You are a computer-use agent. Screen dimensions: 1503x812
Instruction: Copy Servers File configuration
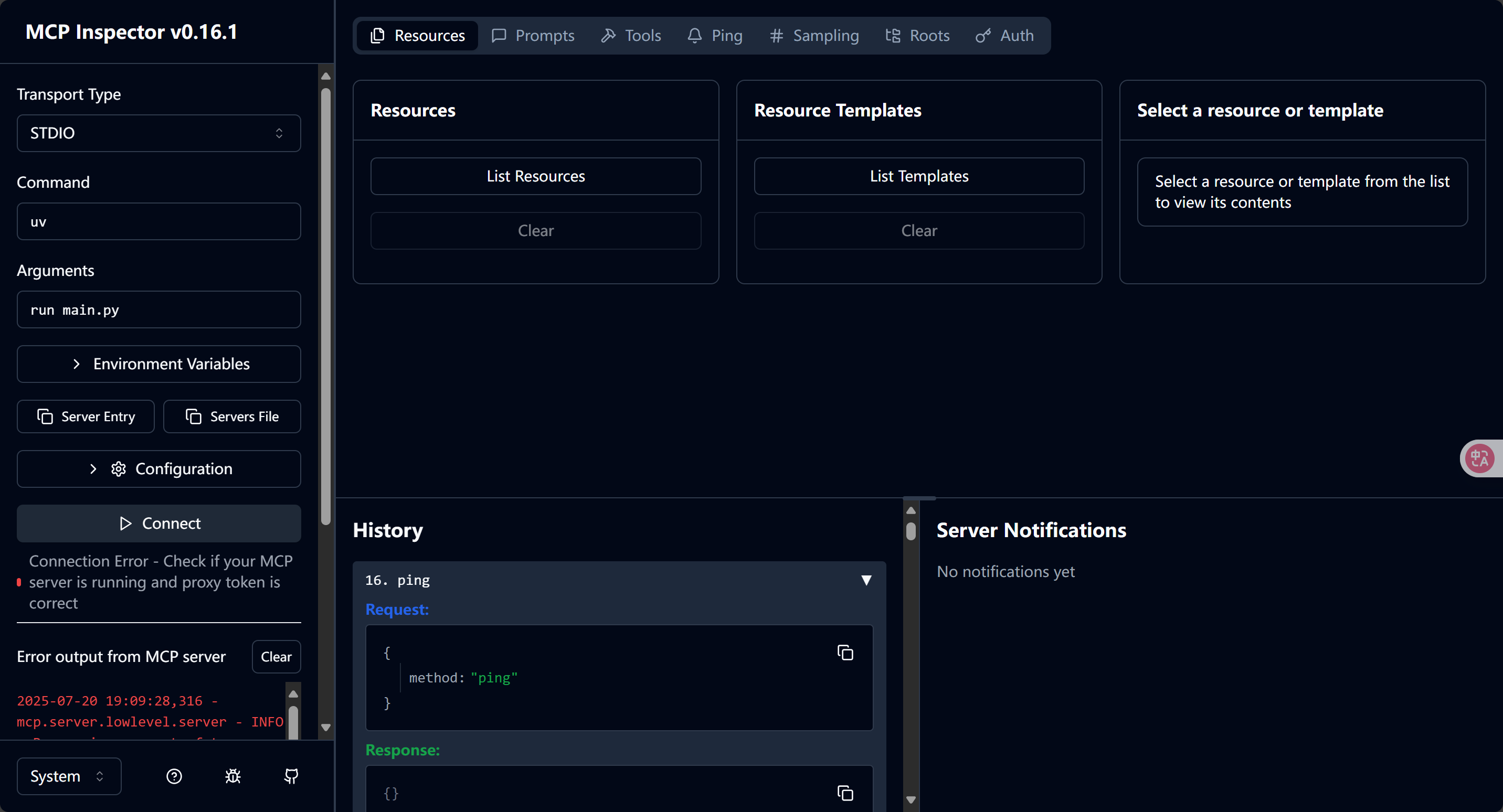(x=232, y=416)
